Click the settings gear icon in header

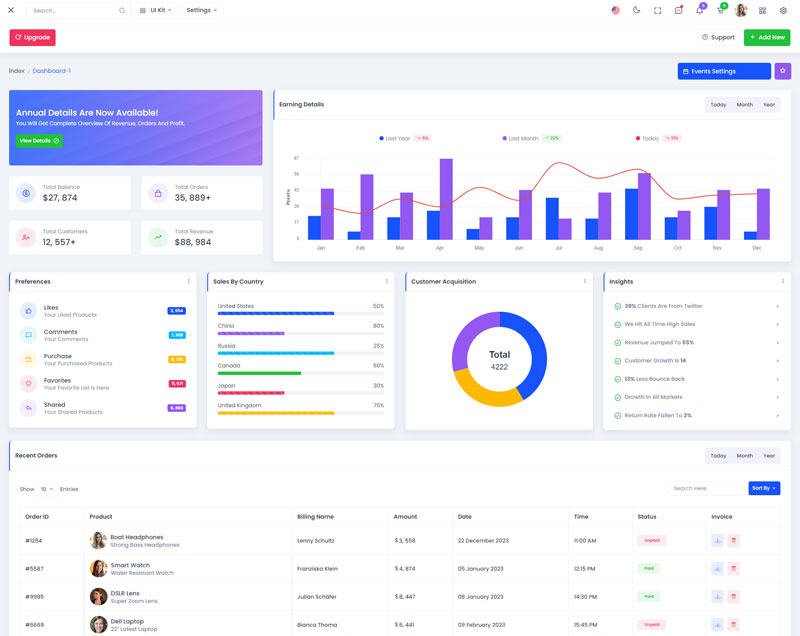coord(783,10)
